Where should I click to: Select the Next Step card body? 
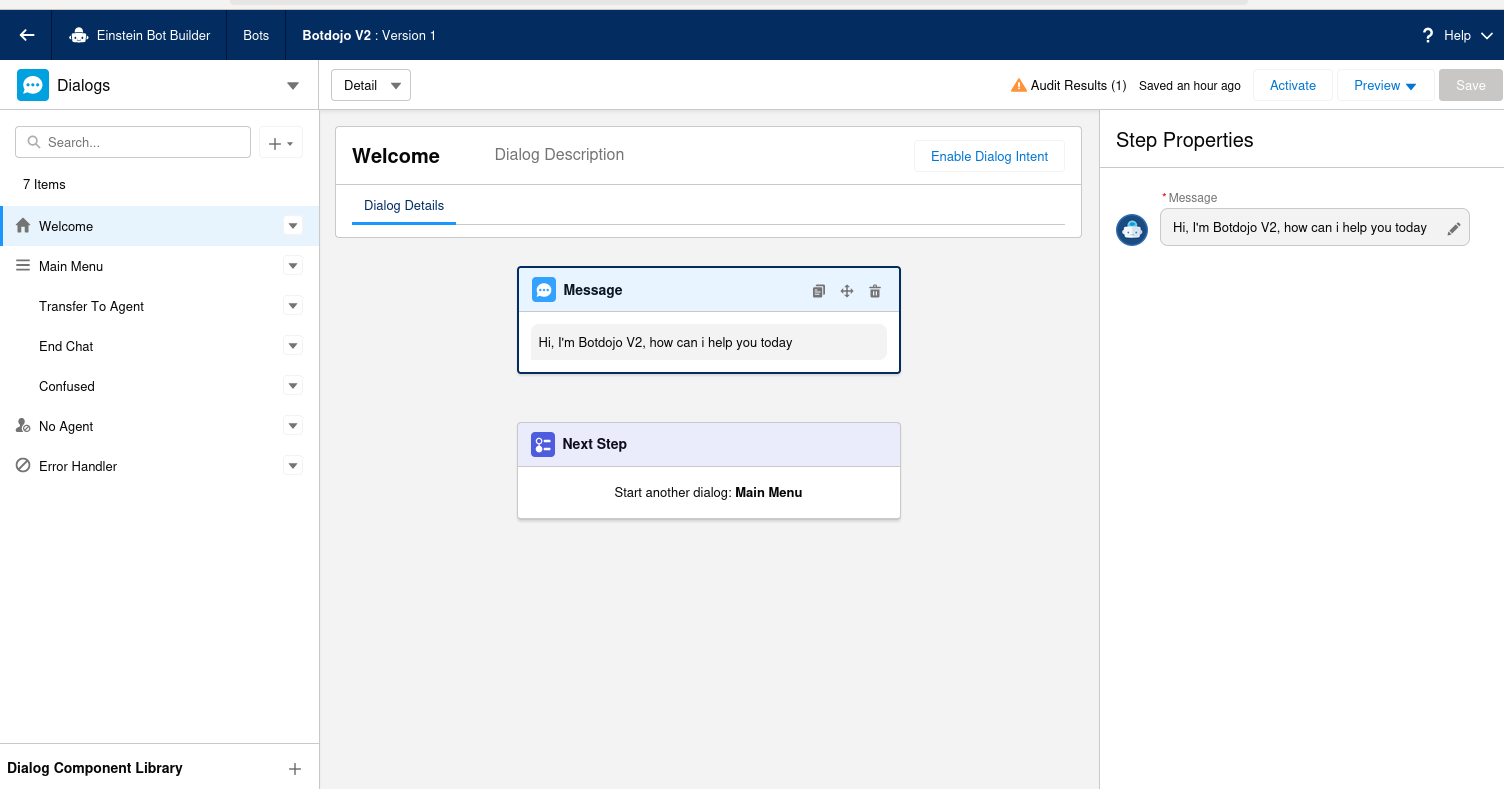[x=709, y=492]
